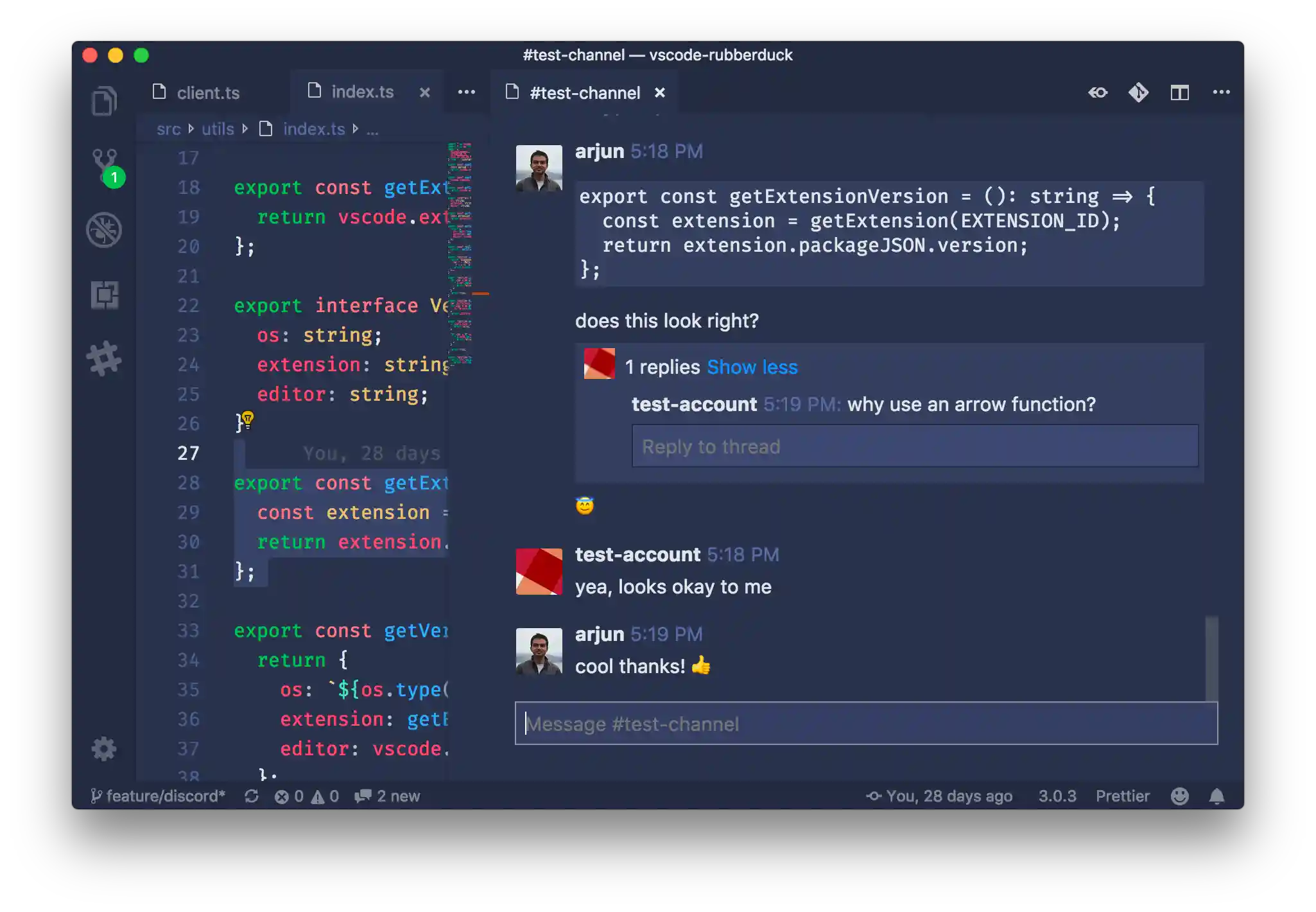This screenshot has height=912, width=1316.
Task: Click the Git action icon in the tab bar
Action: pyautogui.click(x=1138, y=92)
